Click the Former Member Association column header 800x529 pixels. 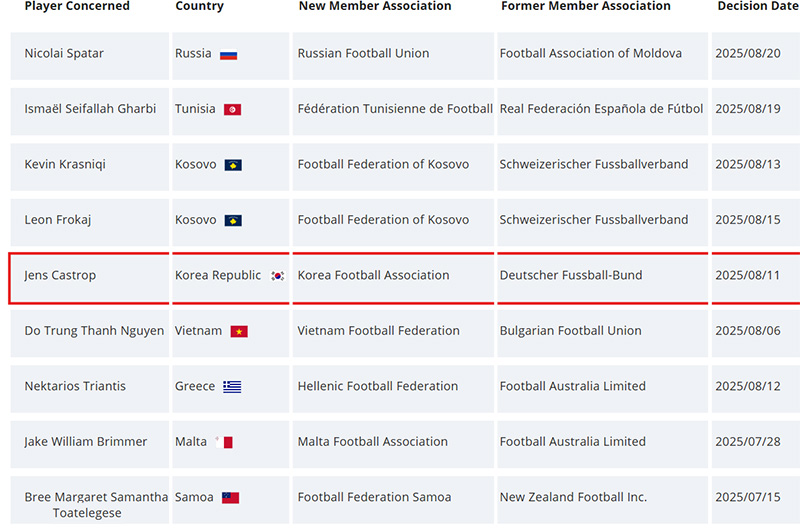click(586, 6)
